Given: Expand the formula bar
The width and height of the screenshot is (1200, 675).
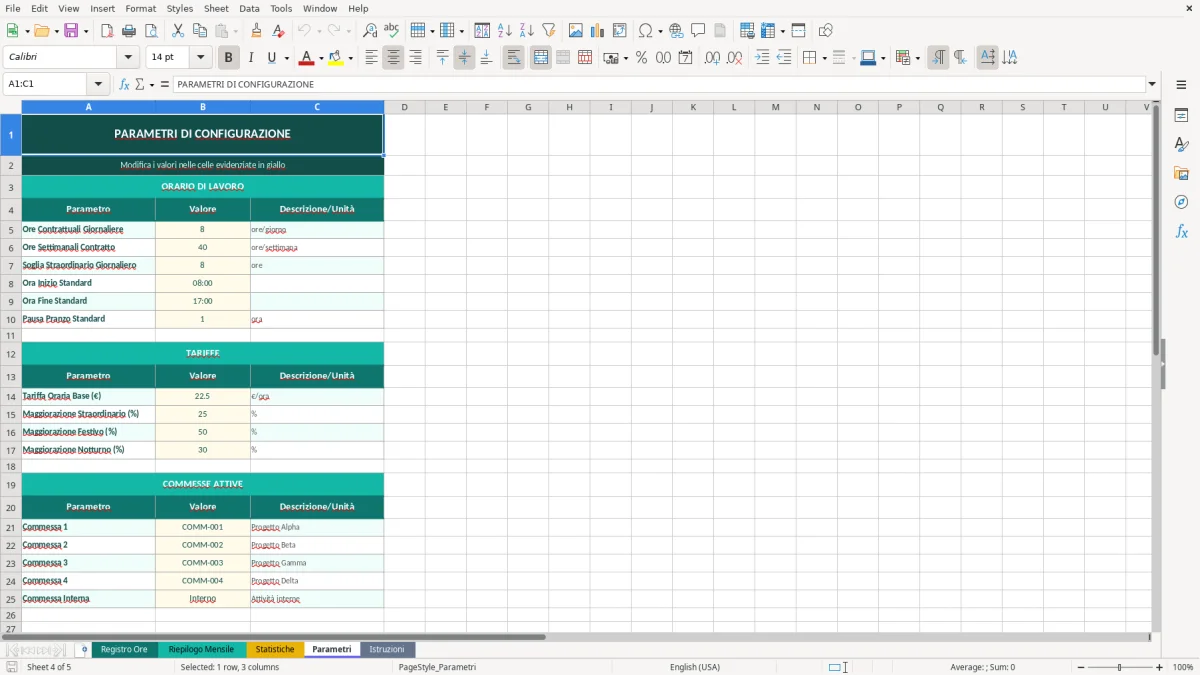Looking at the screenshot, I should (x=1152, y=84).
